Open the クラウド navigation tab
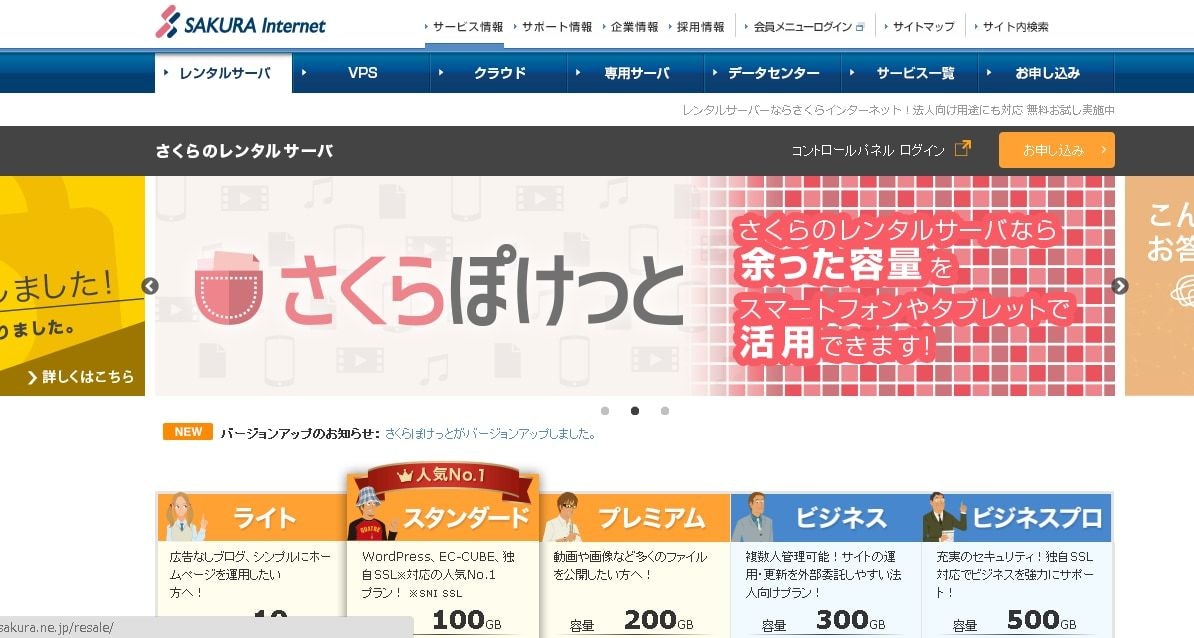 click(499, 73)
